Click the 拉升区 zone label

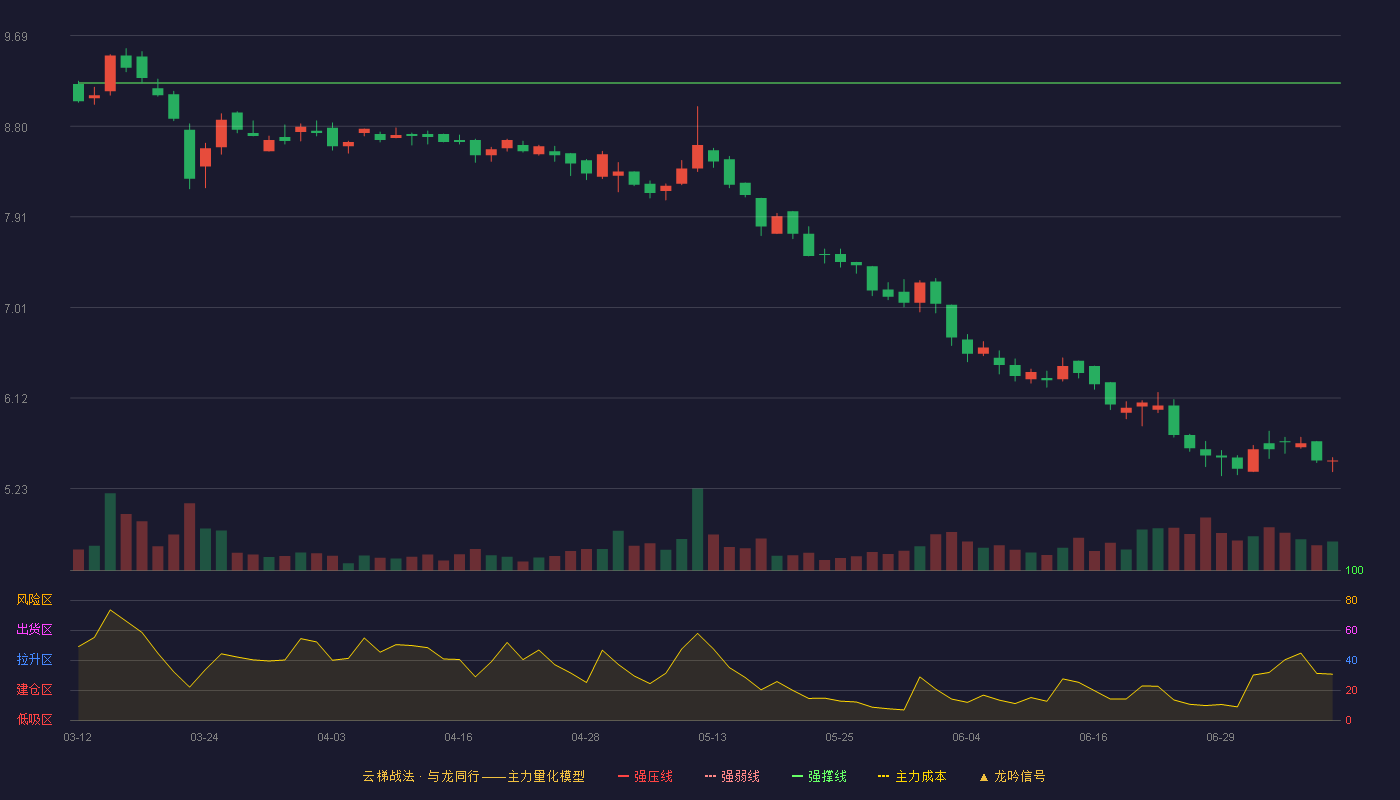pyautogui.click(x=34, y=660)
